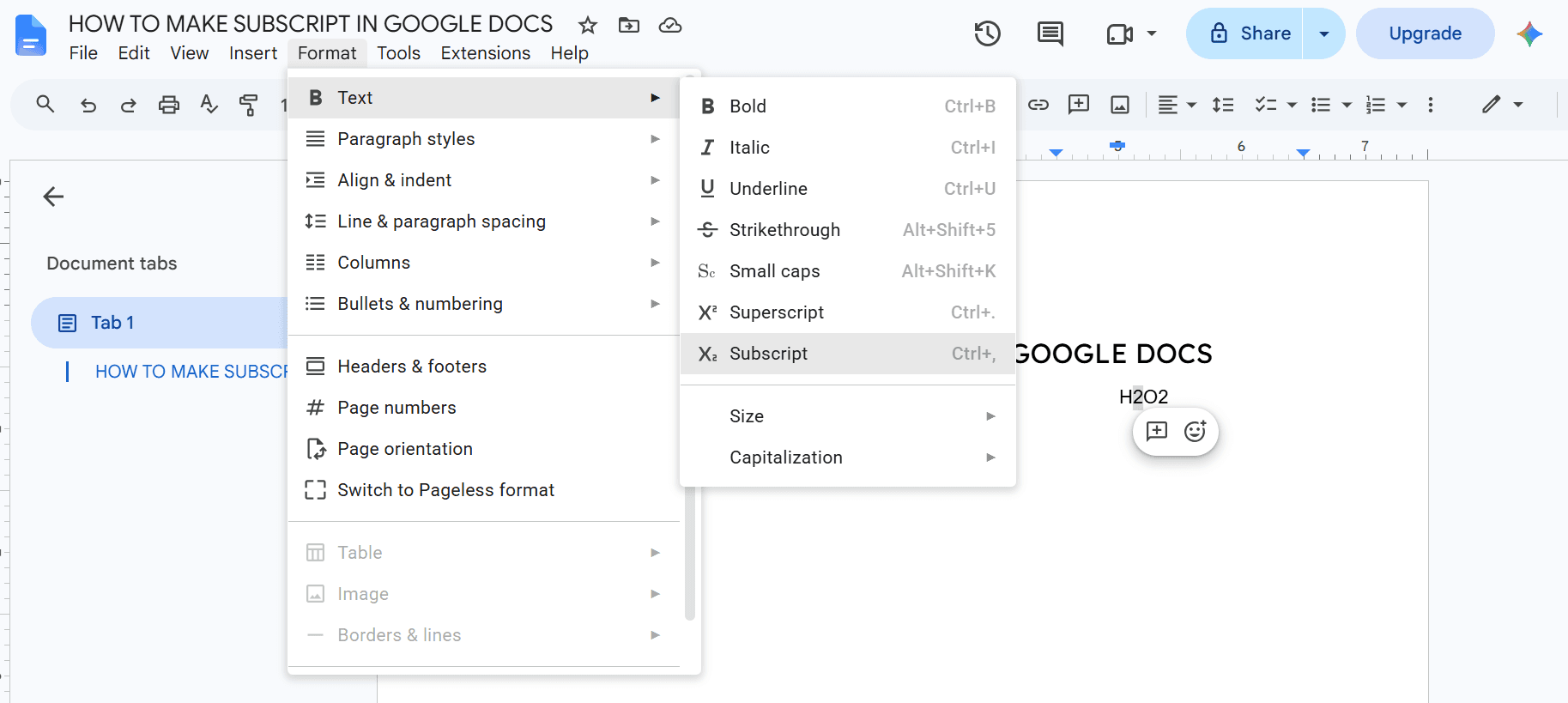This screenshot has height=703, width=1568.
Task: Open the Google Docs home icon
Action: pyautogui.click(x=31, y=35)
